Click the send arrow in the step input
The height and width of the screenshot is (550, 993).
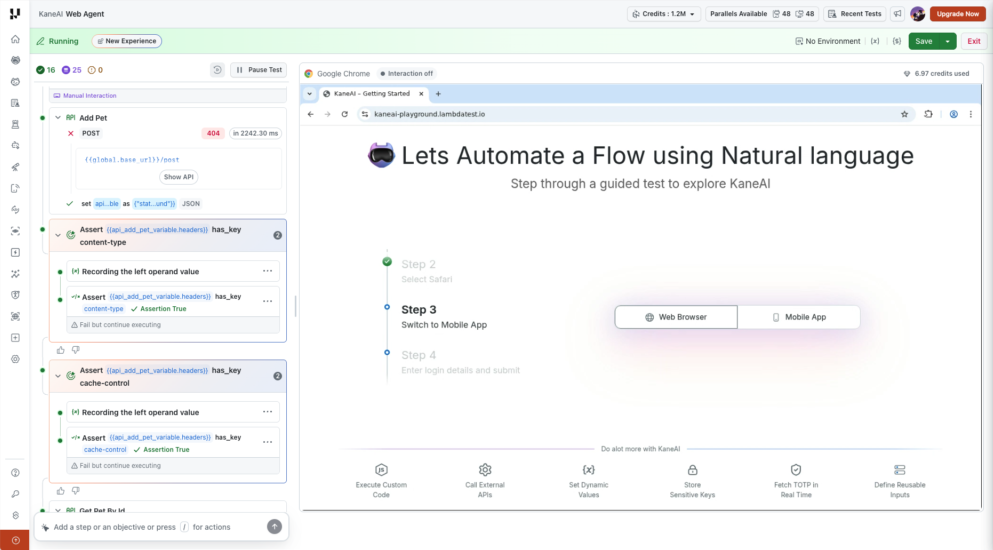pyautogui.click(x=274, y=527)
